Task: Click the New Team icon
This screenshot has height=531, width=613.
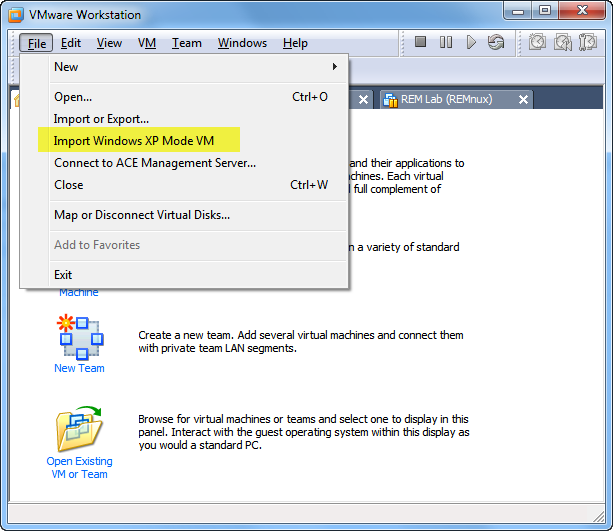Action: (x=80, y=337)
